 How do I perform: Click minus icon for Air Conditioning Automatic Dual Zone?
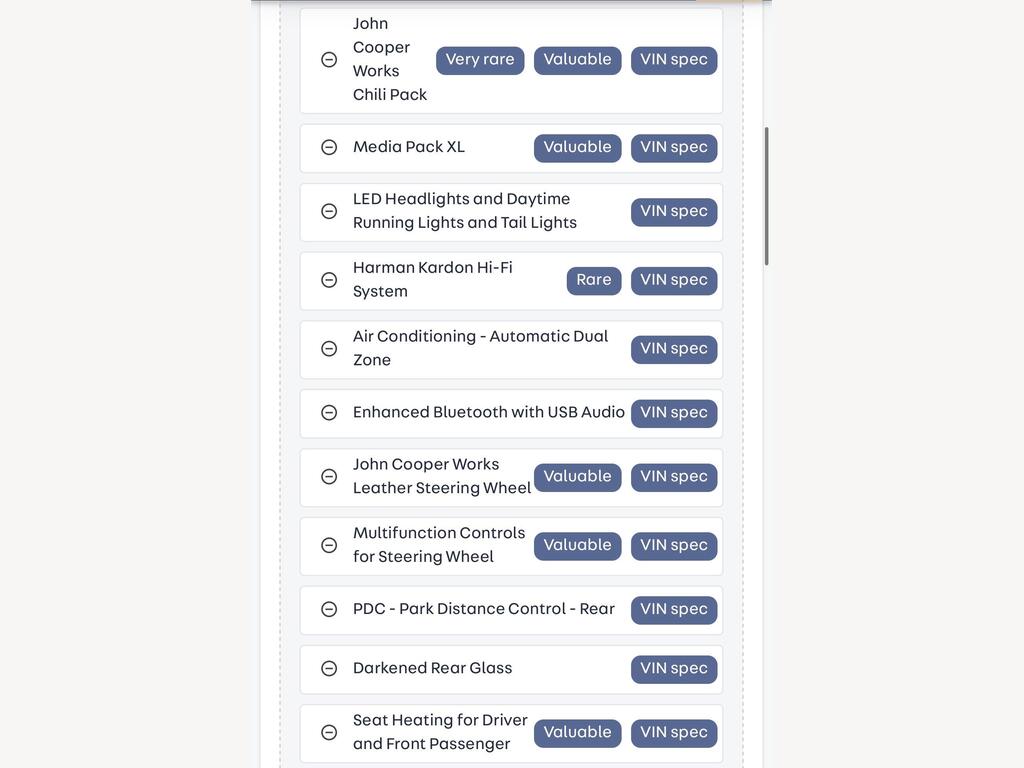coord(329,348)
